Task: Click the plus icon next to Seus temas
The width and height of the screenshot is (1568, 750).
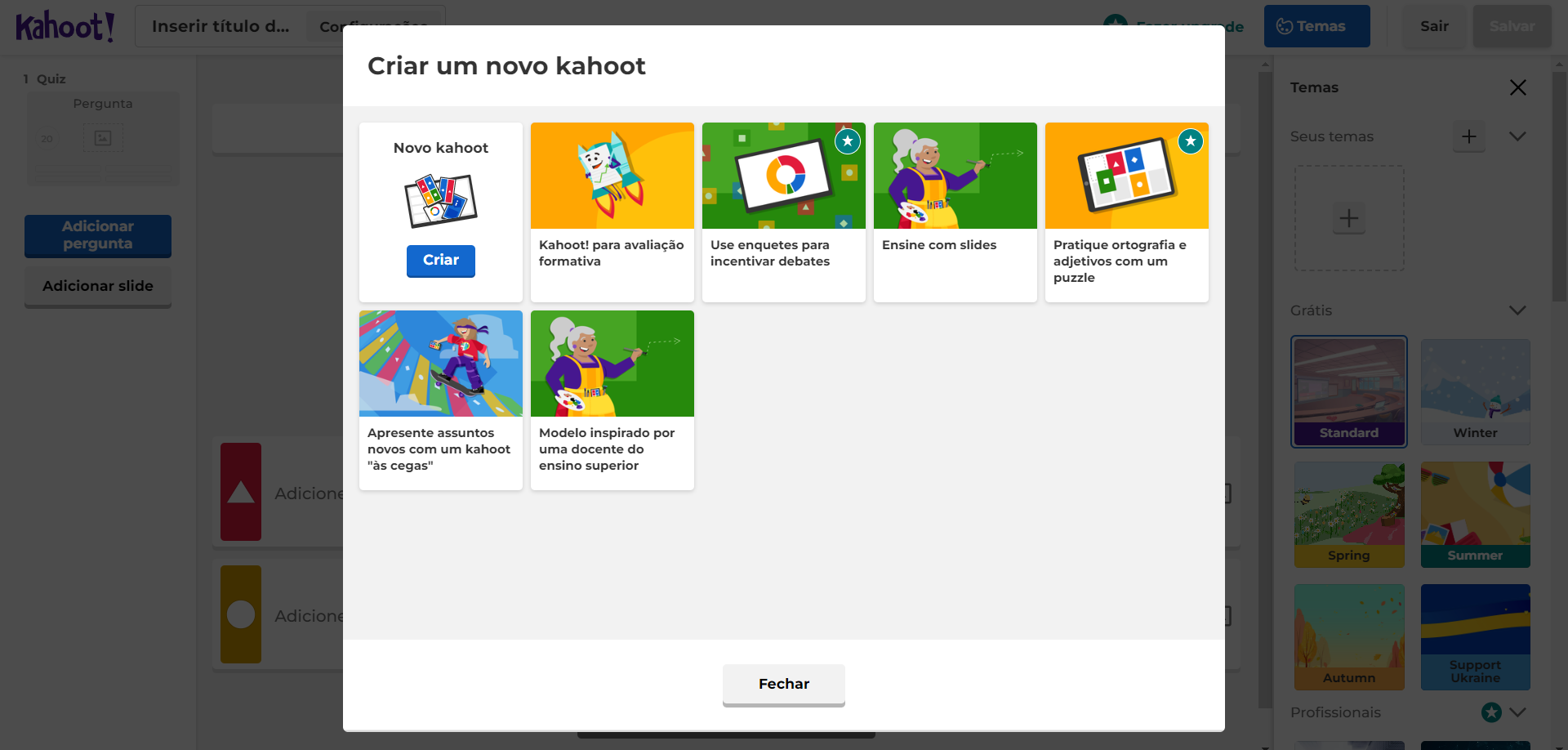Action: click(1469, 136)
